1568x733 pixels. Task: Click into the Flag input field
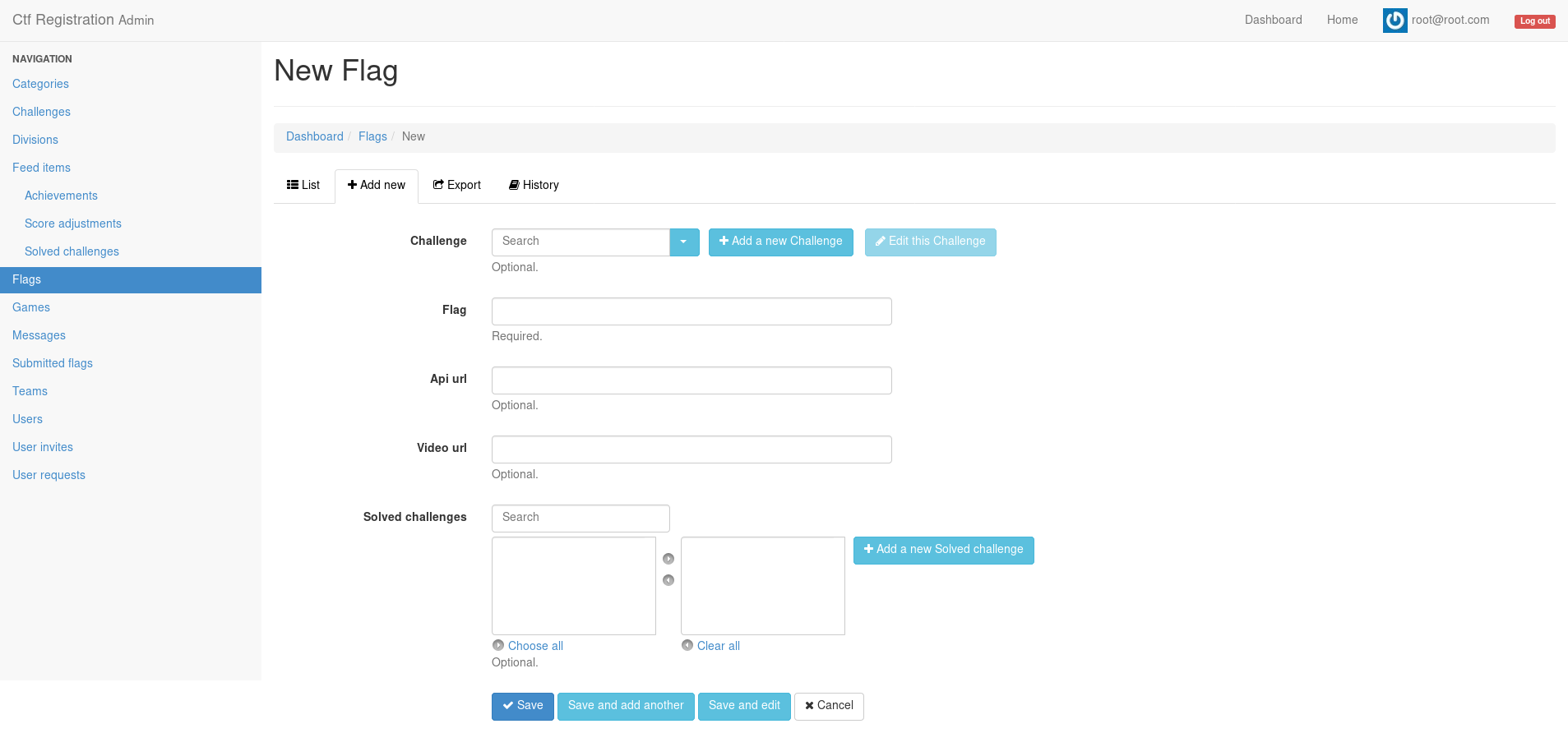pyautogui.click(x=691, y=311)
